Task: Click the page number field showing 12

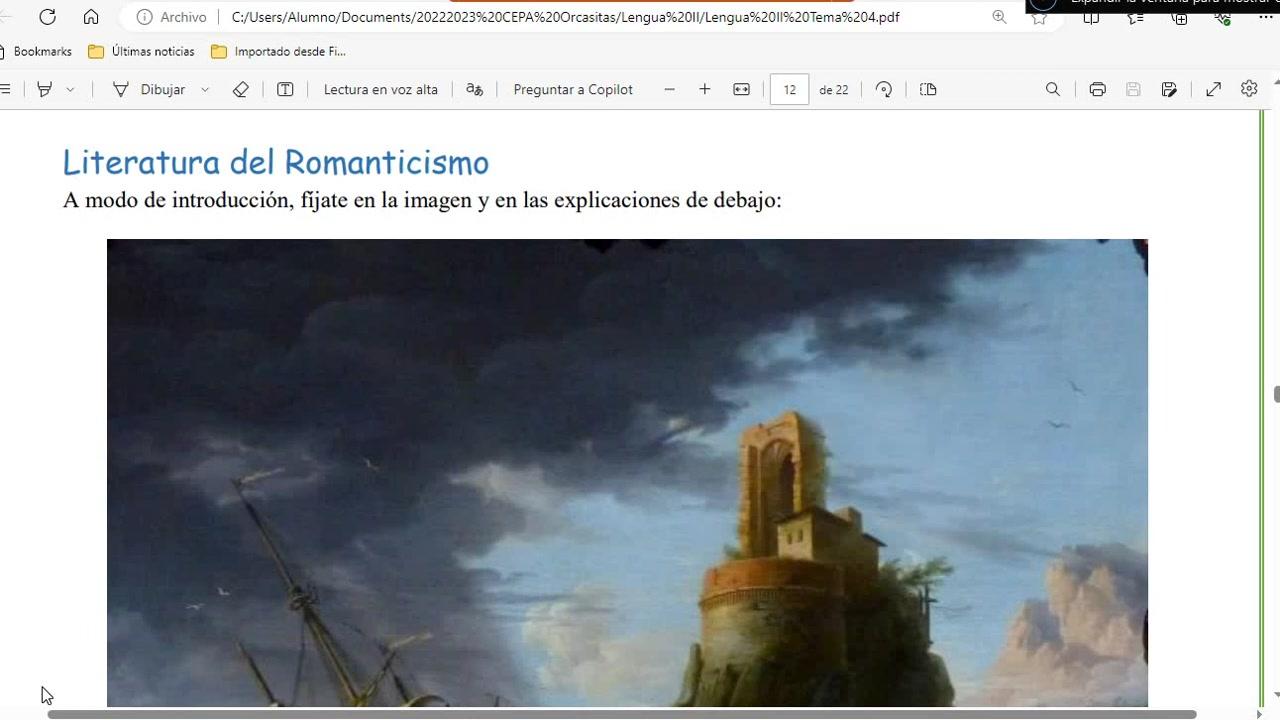Action: click(789, 89)
